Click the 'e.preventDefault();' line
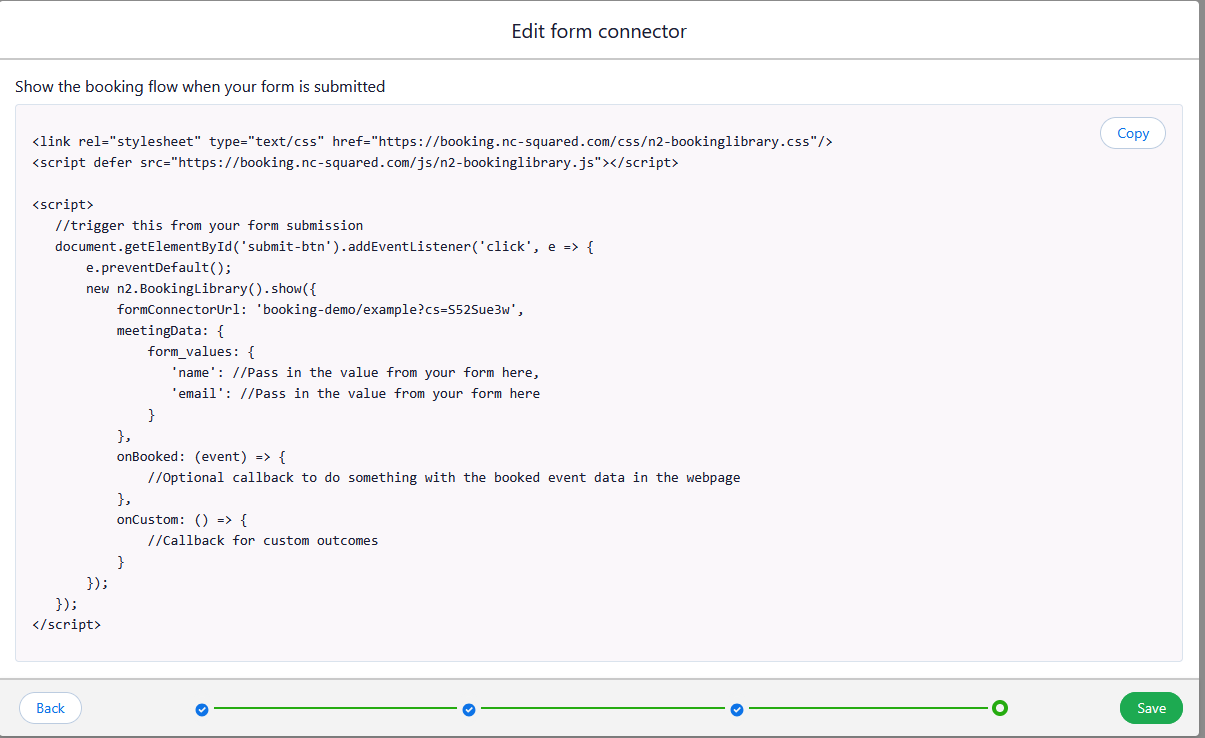The width and height of the screenshot is (1205, 738). click(159, 267)
